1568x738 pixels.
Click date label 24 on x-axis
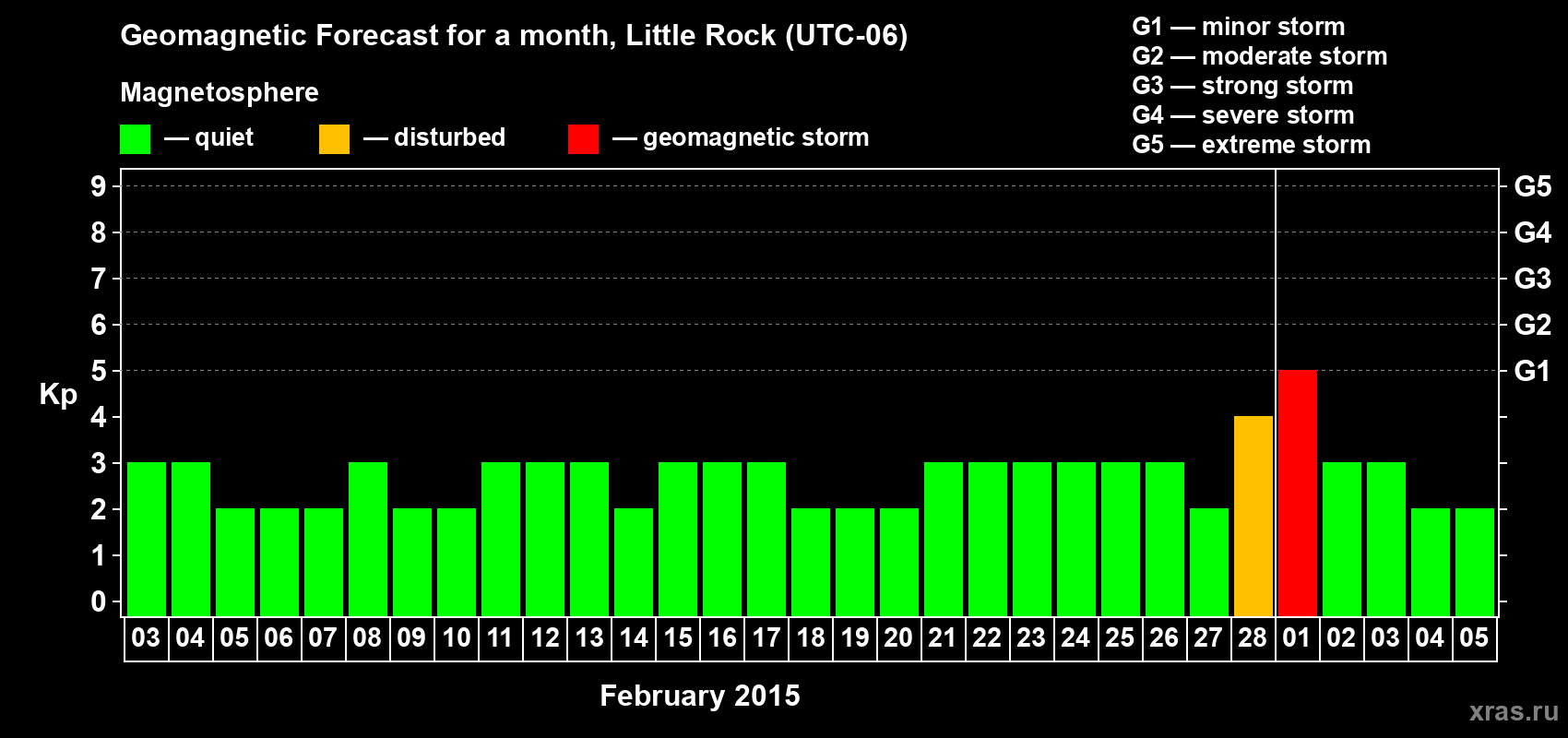pyautogui.click(x=1075, y=637)
